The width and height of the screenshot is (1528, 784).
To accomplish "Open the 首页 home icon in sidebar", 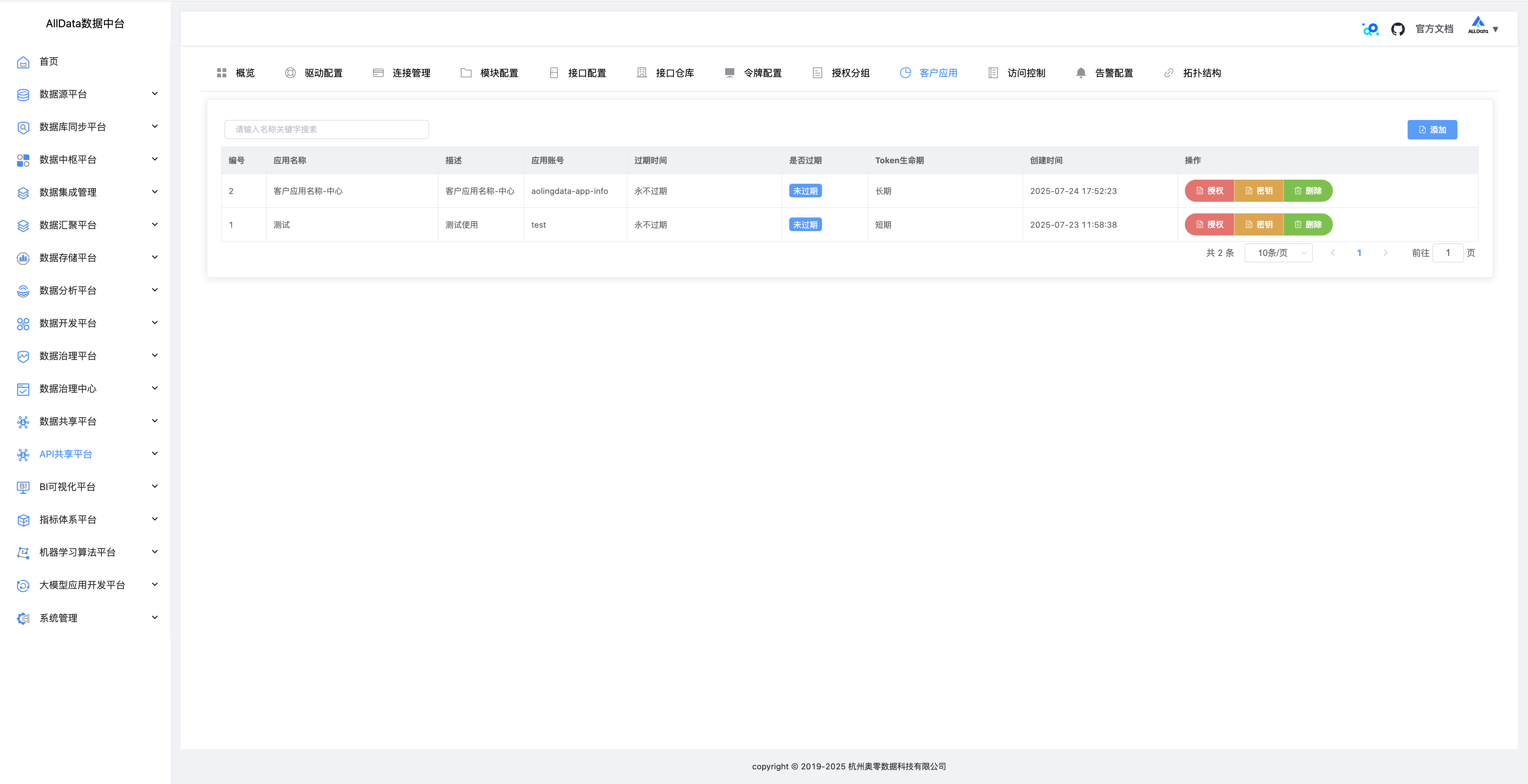I will point(23,62).
